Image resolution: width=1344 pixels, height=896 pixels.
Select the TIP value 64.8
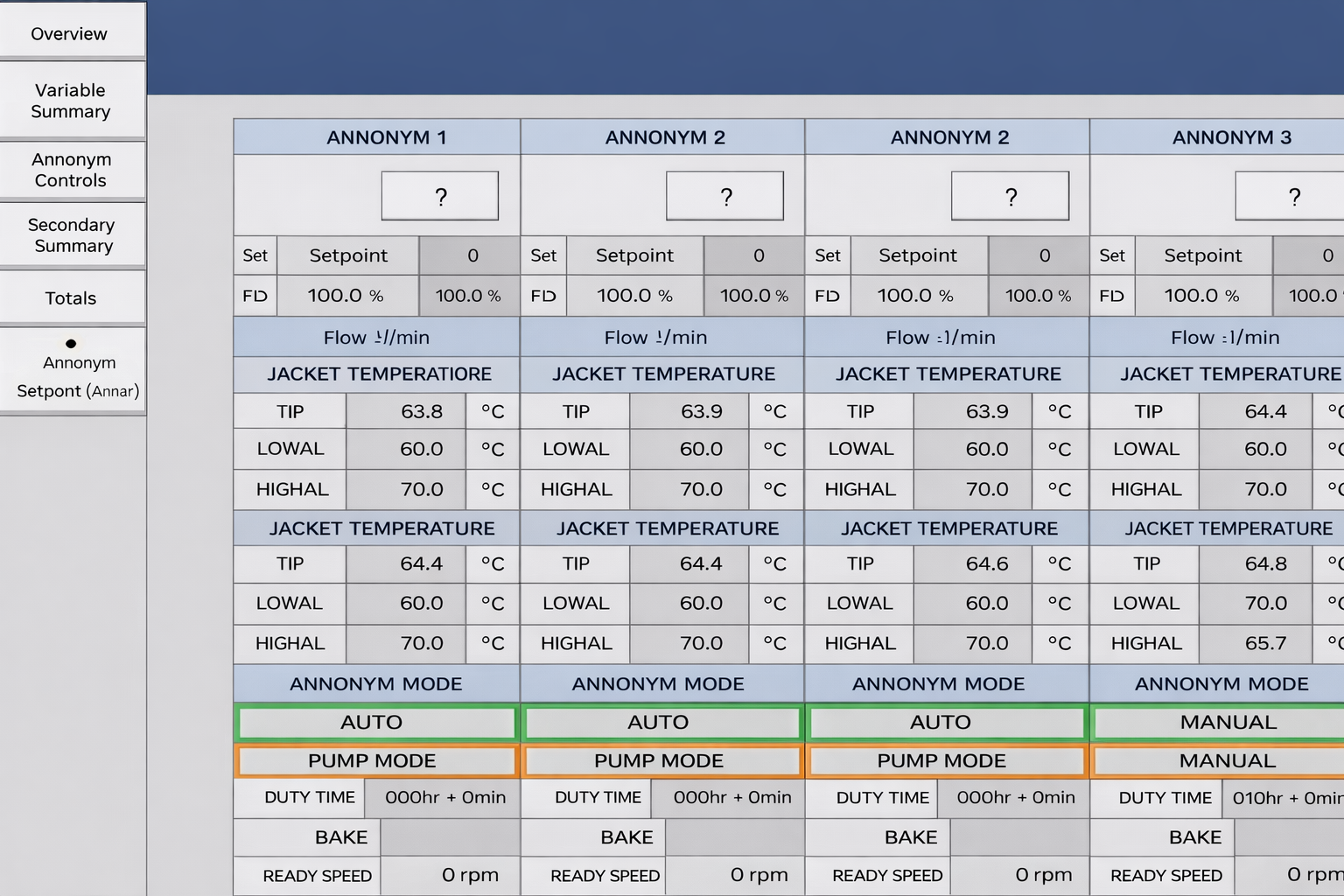point(1255,564)
